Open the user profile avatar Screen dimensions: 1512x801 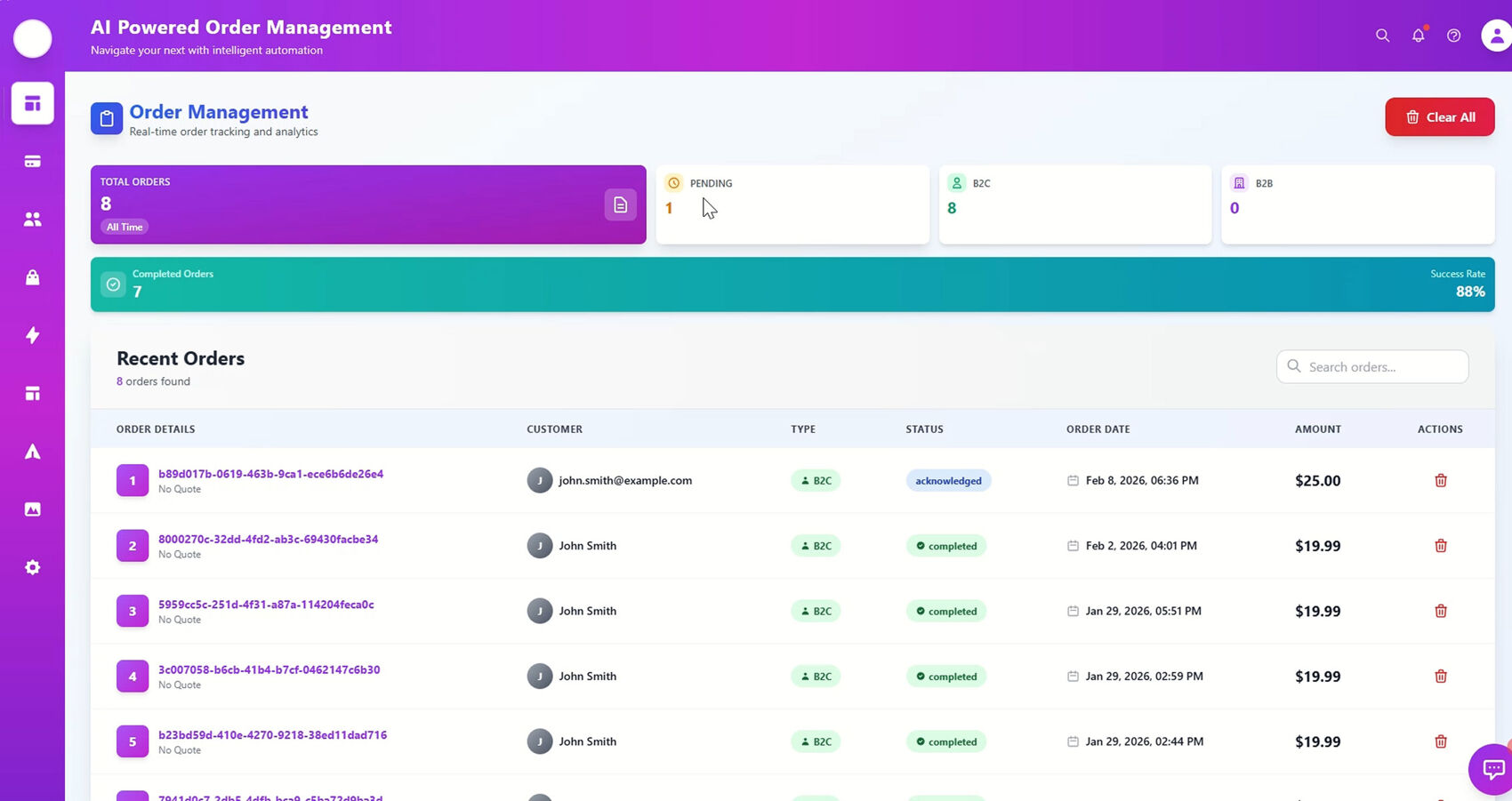click(1496, 36)
